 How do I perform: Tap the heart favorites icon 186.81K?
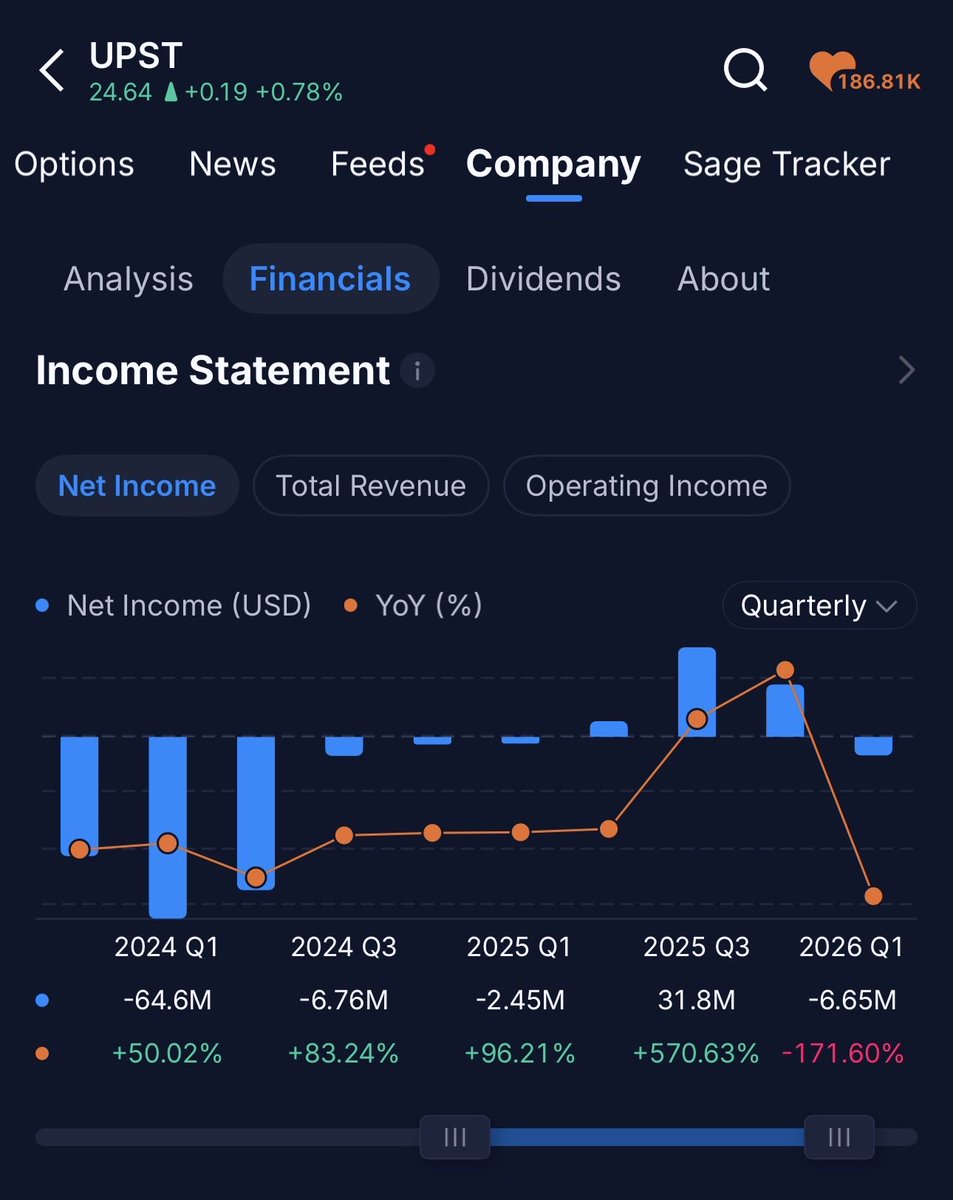pos(864,72)
